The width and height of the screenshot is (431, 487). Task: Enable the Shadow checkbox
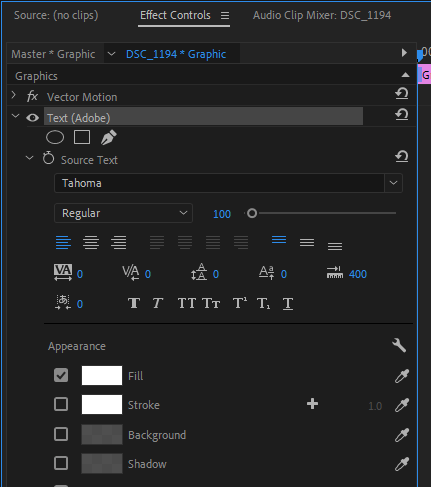pos(61,463)
